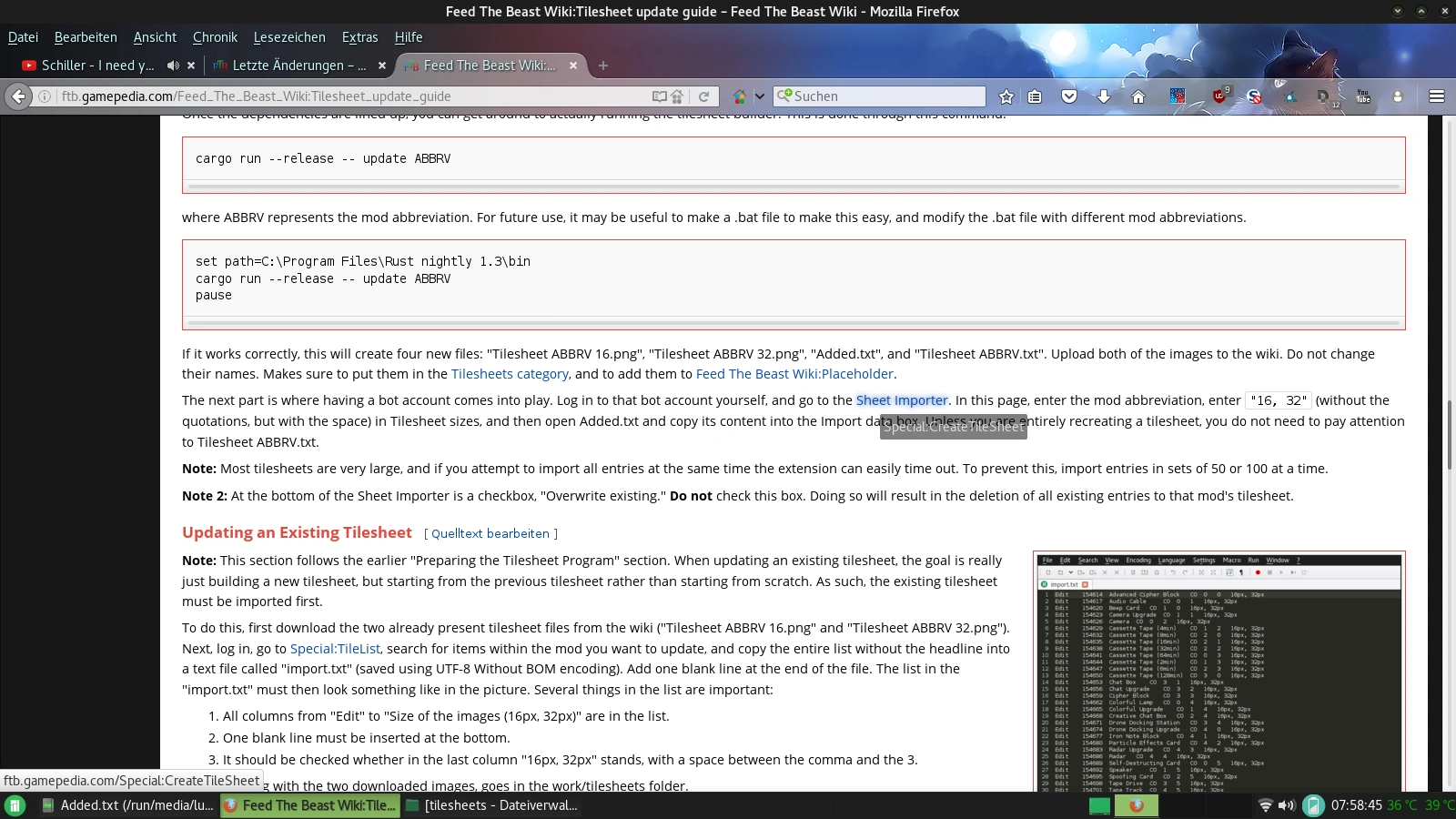Open the Sheet Importer link
The image size is (1456, 819).
[902, 400]
